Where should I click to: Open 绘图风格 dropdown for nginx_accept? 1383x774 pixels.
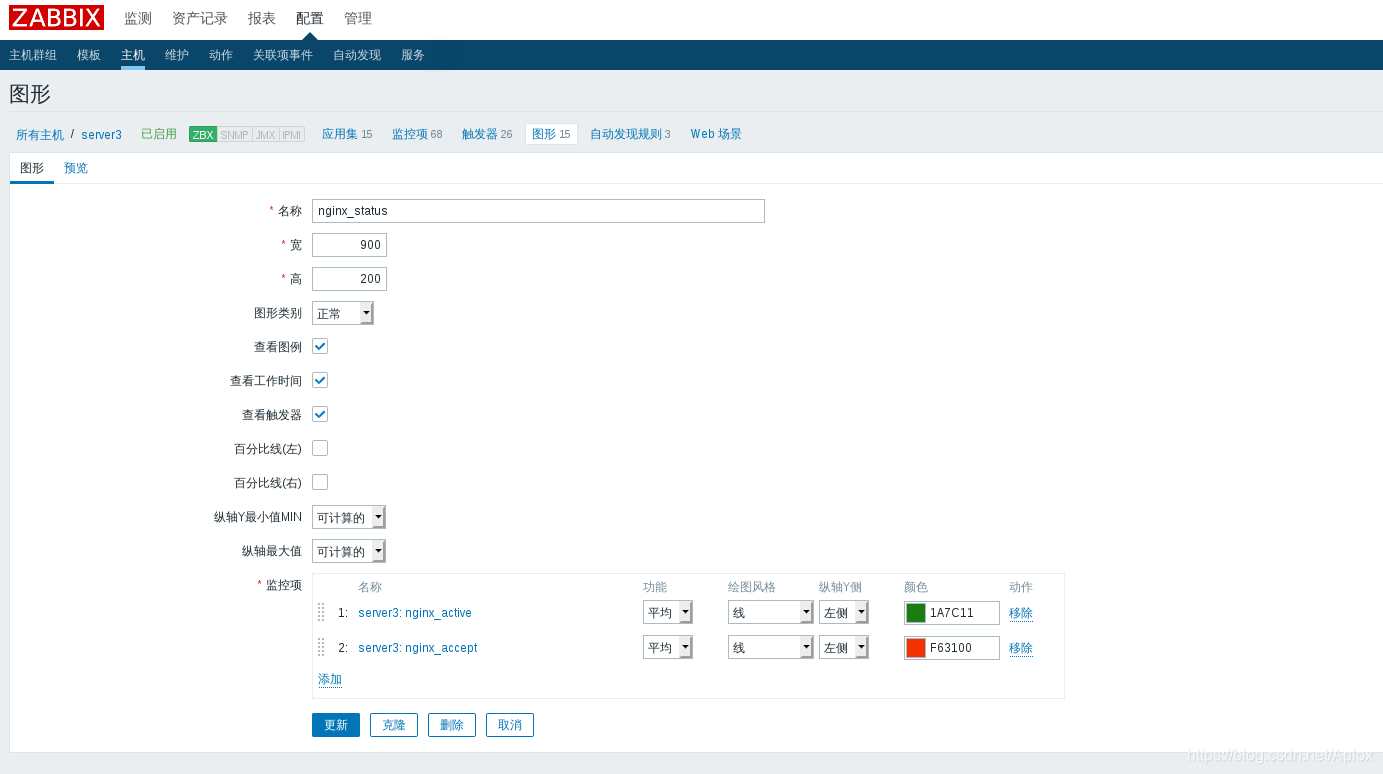pyautogui.click(x=771, y=647)
